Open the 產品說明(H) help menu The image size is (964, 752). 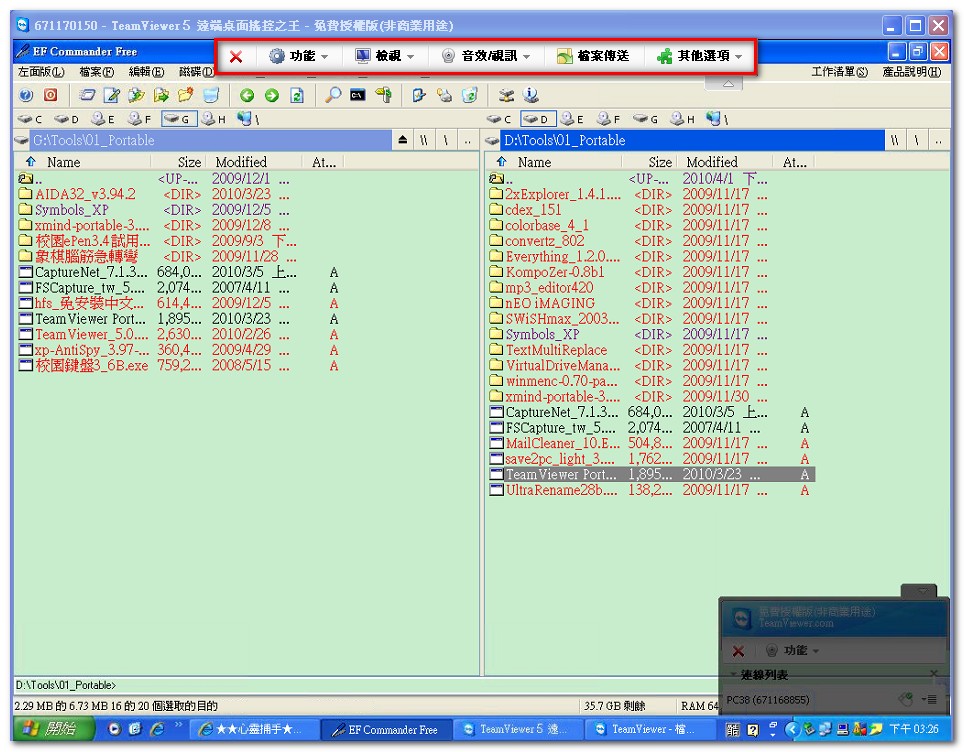[x=911, y=72]
